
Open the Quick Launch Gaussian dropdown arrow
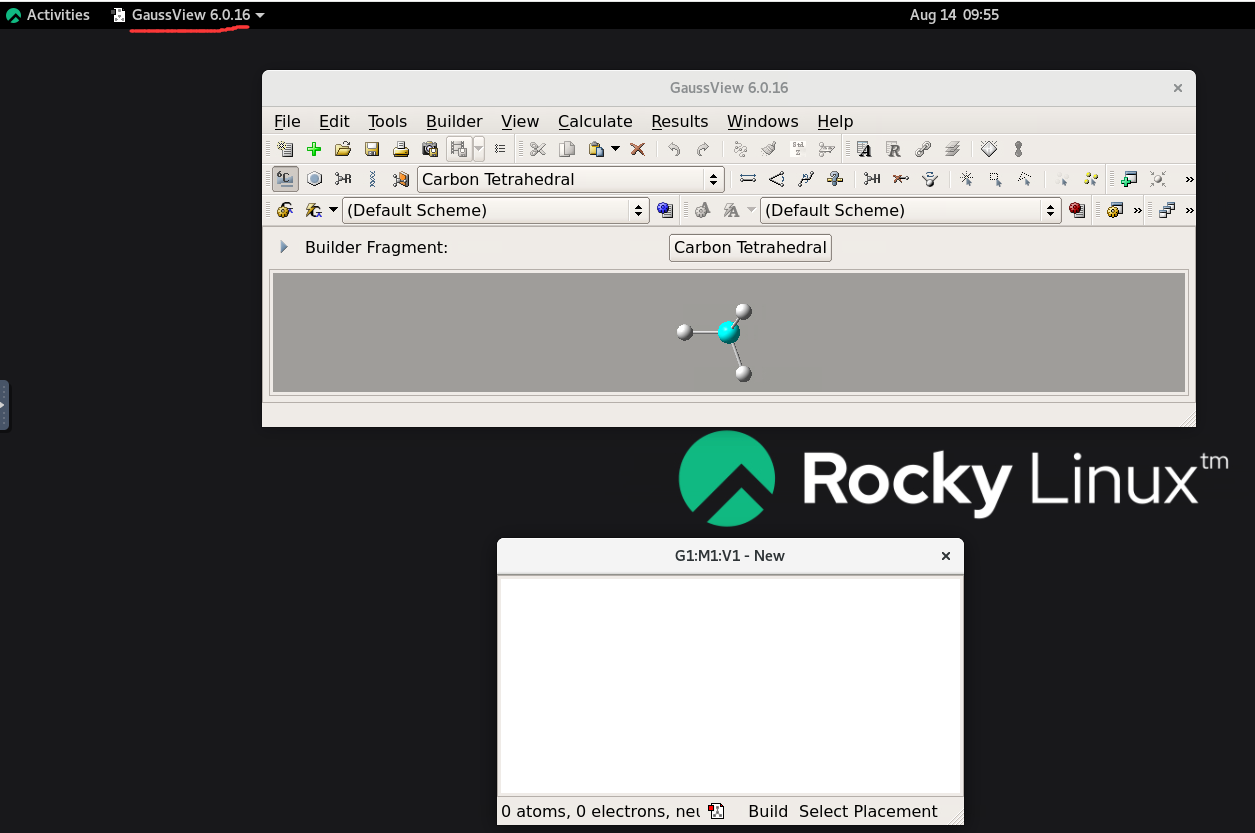point(333,210)
